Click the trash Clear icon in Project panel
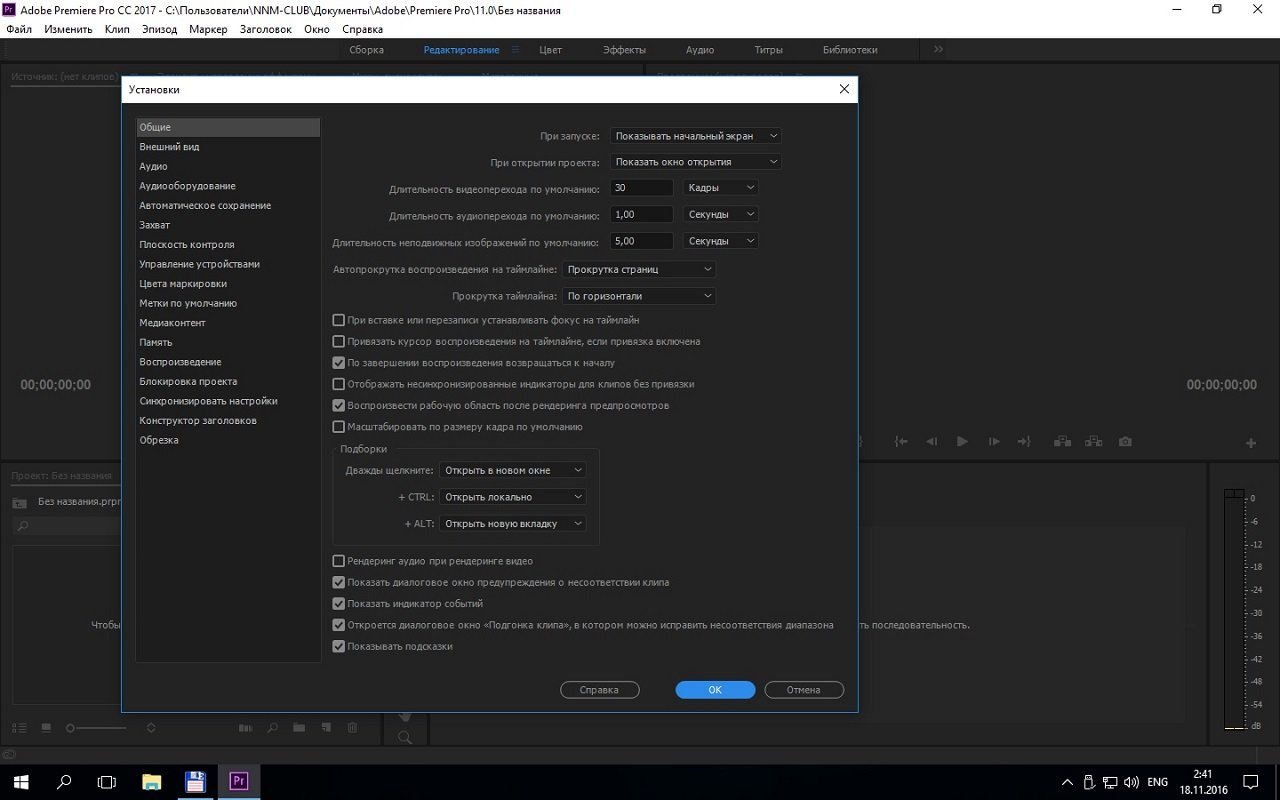Image resolution: width=1280 pixels, height=800 pixels. coord(352,728)
